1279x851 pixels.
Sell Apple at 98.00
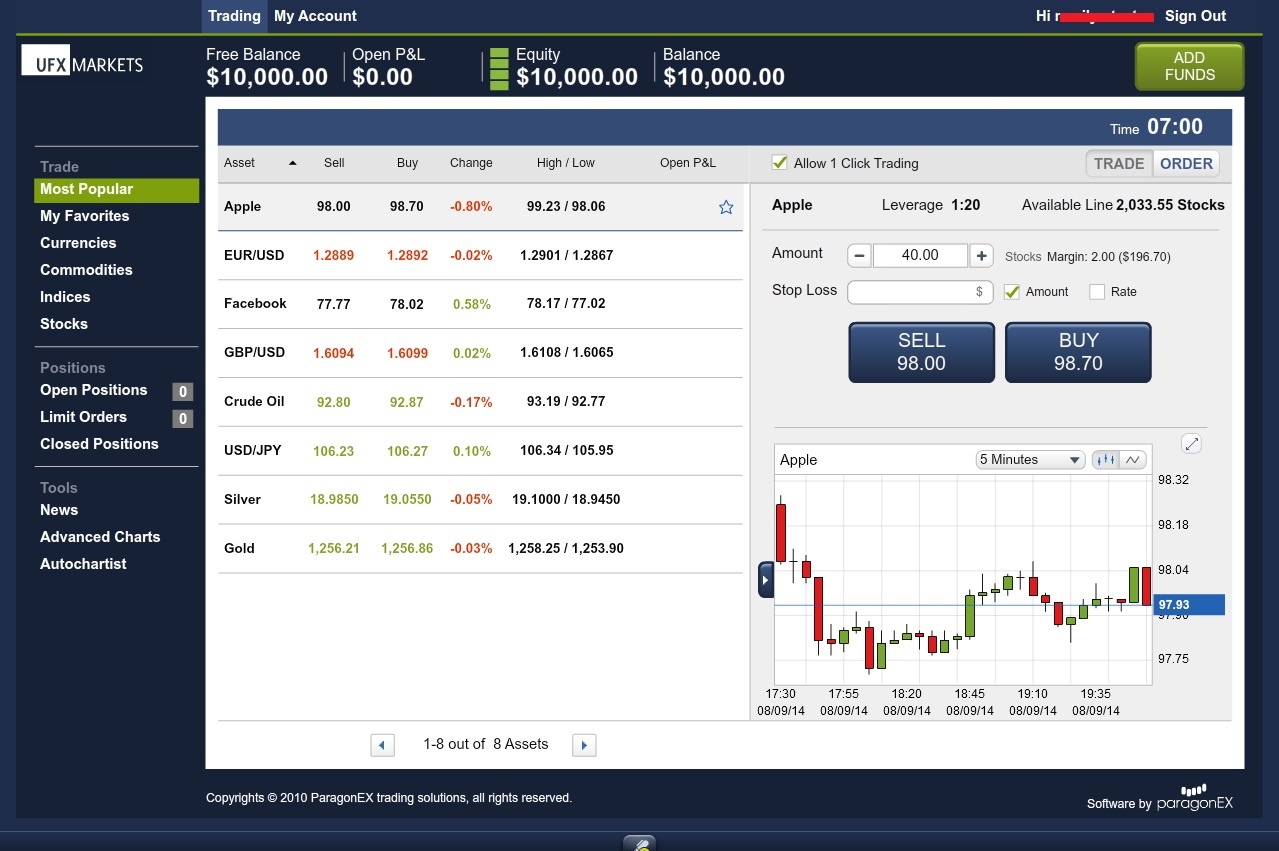pos(921,352)
